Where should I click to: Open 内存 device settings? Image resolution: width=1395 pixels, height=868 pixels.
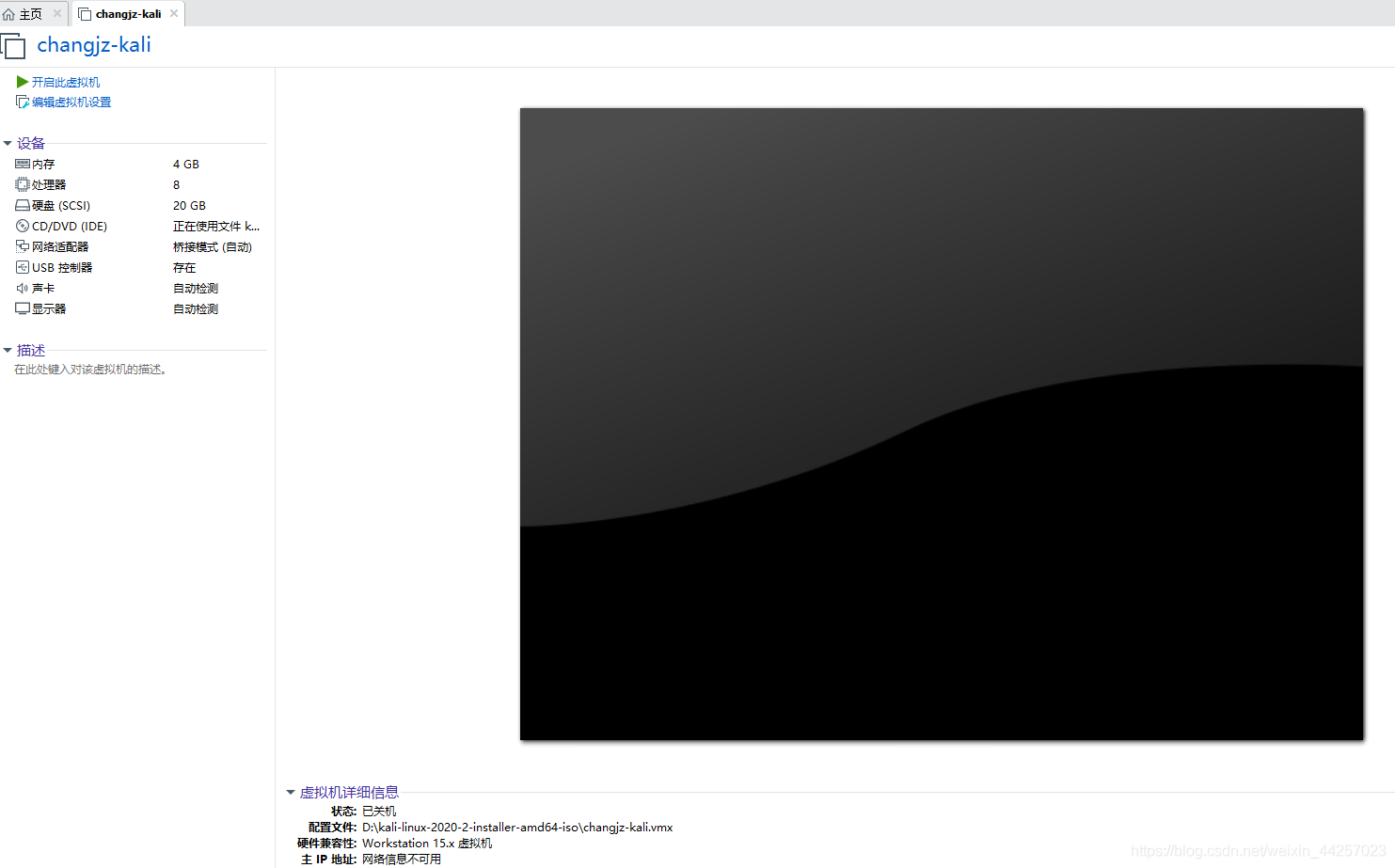[43, 164]
